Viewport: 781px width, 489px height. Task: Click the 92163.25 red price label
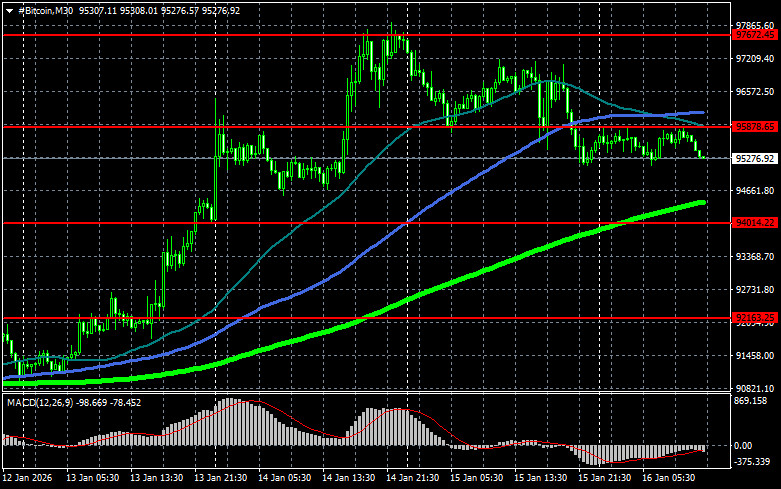(755, 318)
